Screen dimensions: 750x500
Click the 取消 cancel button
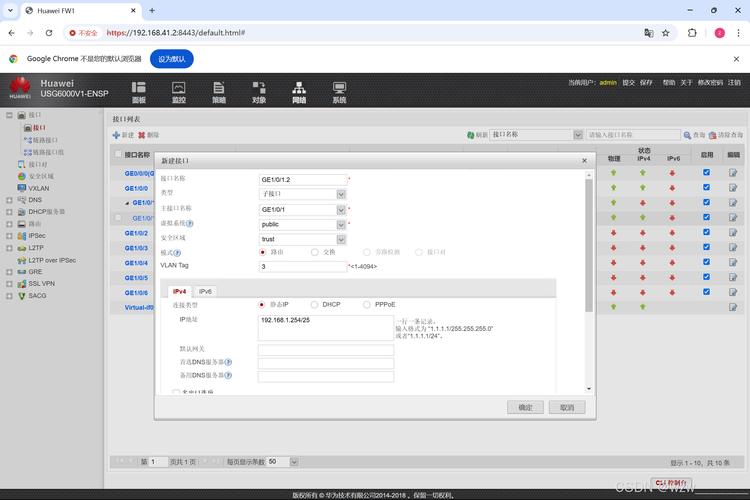(566, 407)
